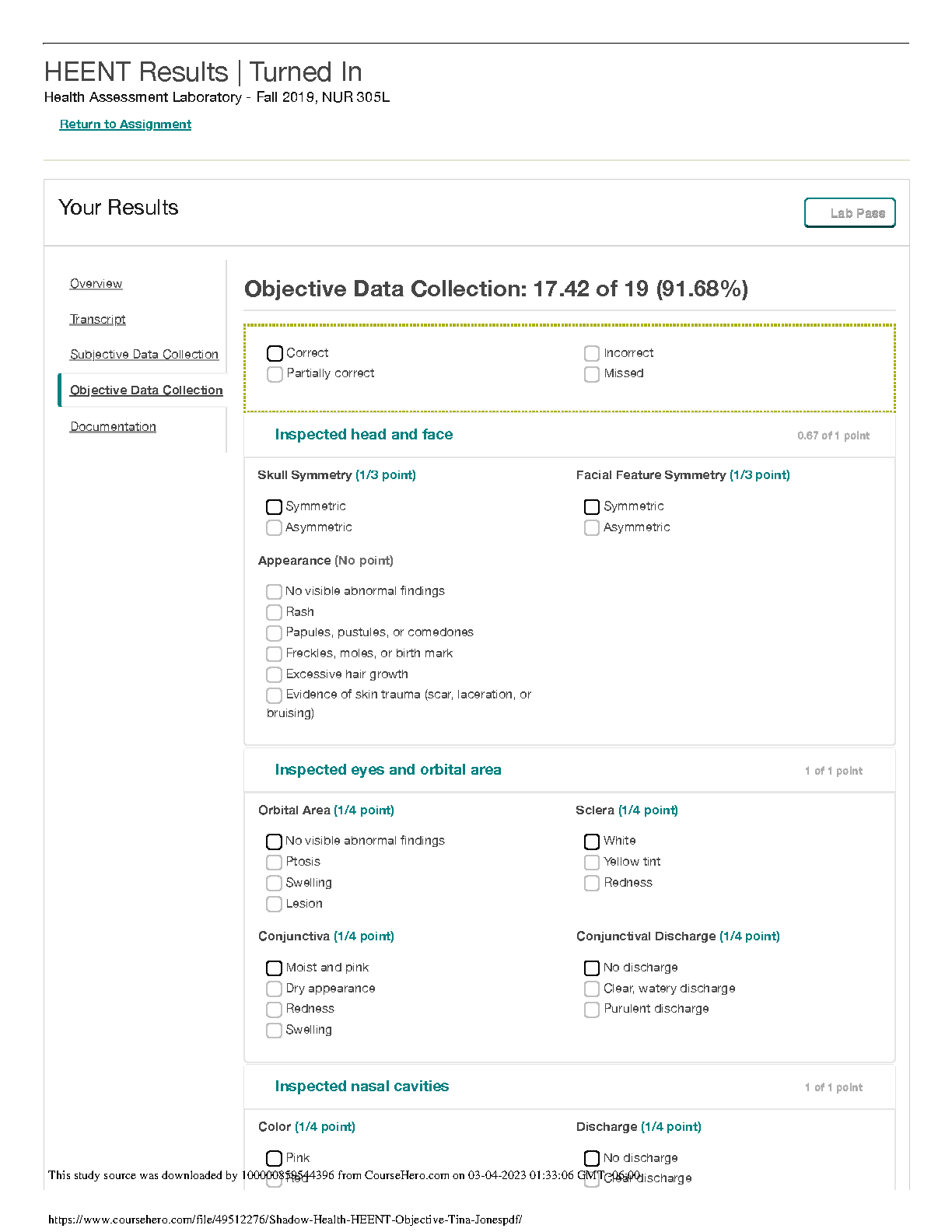Click the Lab Pass button
The height and width of the screenshot is (1232, 952).
coord(849,213)
